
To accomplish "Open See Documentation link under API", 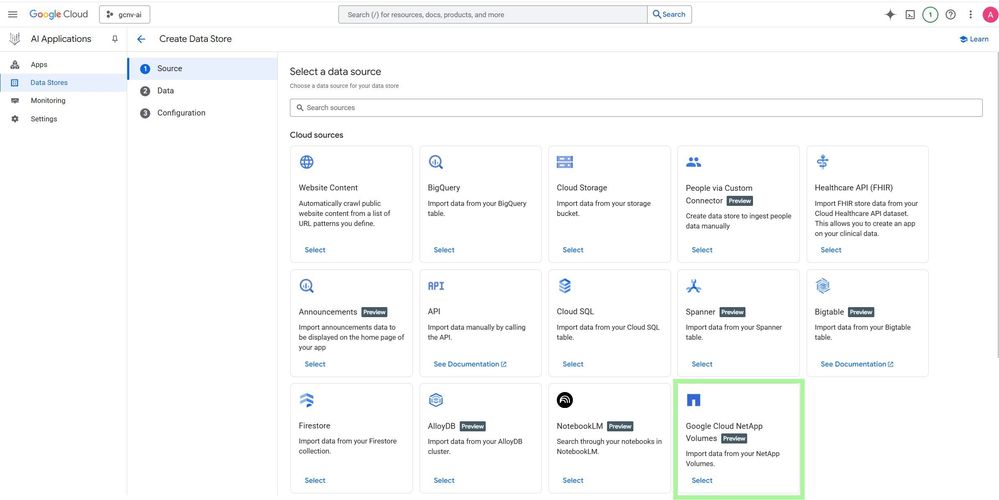I will (467, 364).
